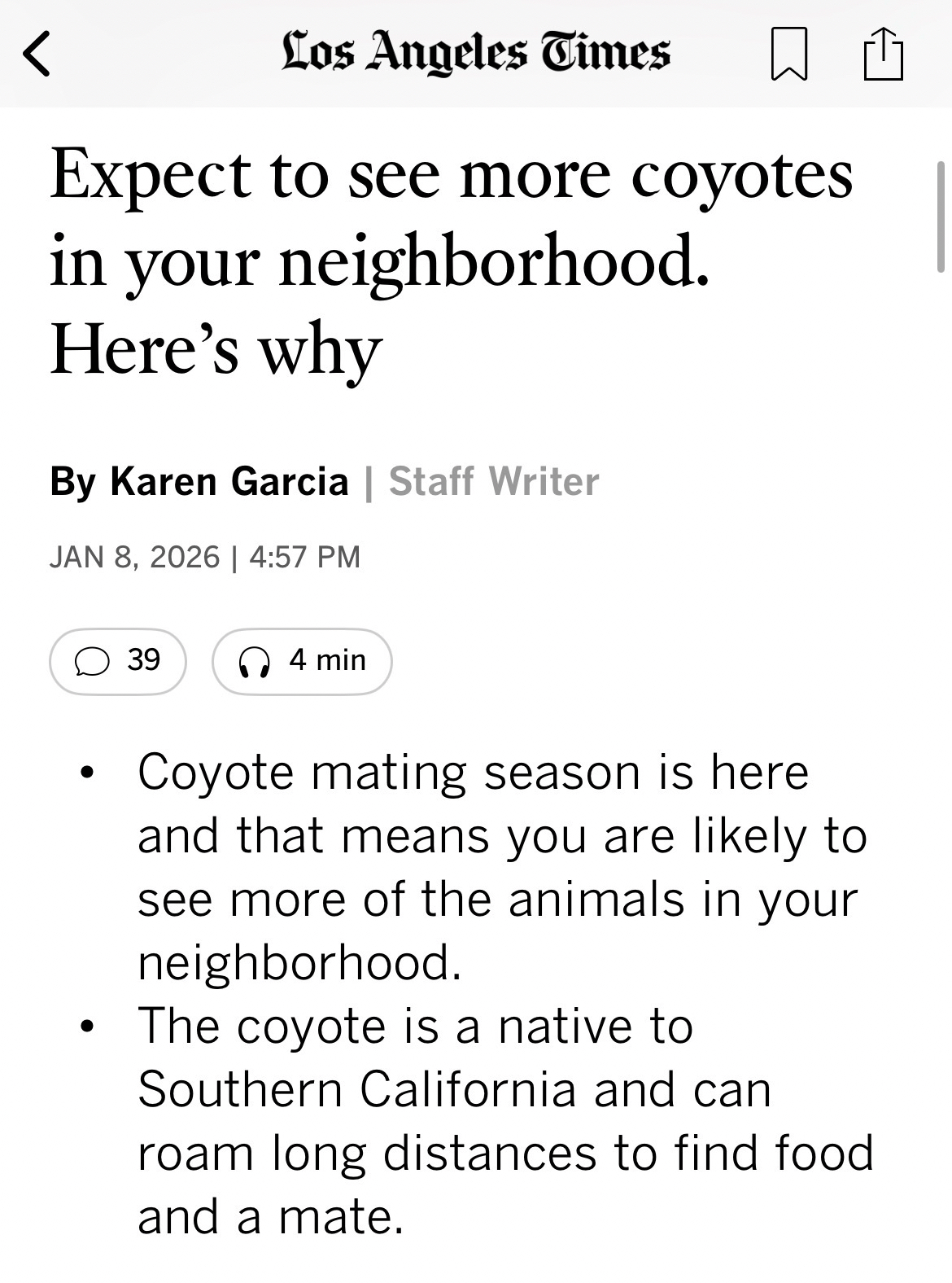Click the scrollbar thumb on the right
The width and height of the screenshot is (952, 1283).
[941, 217]
